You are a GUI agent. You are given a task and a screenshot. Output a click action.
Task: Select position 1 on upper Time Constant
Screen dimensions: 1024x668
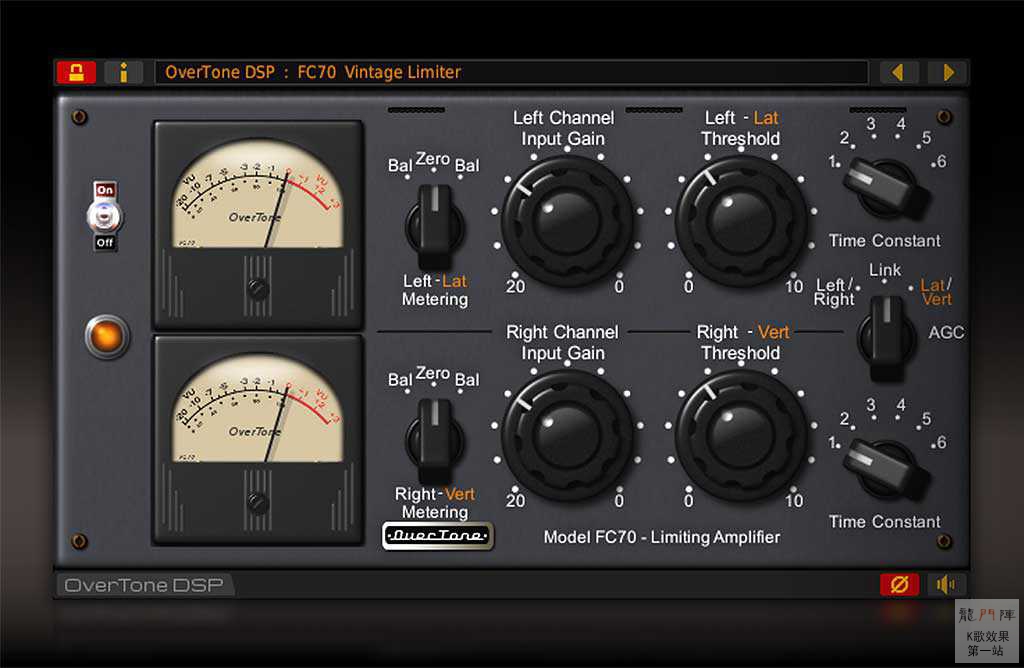click(831, 161)
